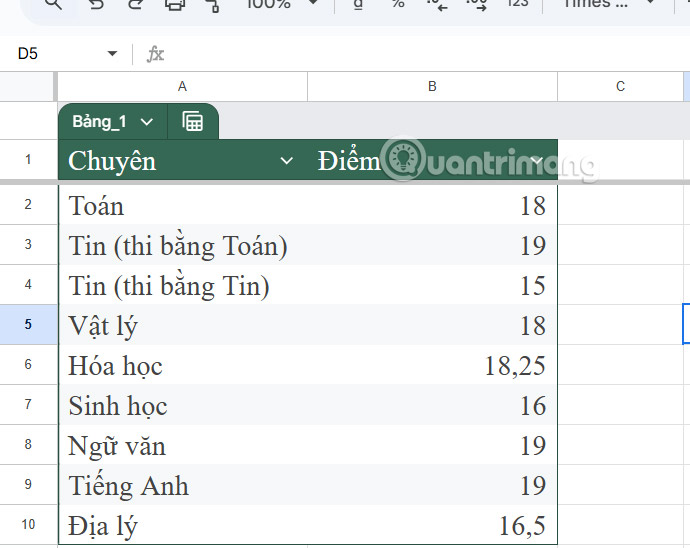Click the Vật lý cell

pos(183,325)
